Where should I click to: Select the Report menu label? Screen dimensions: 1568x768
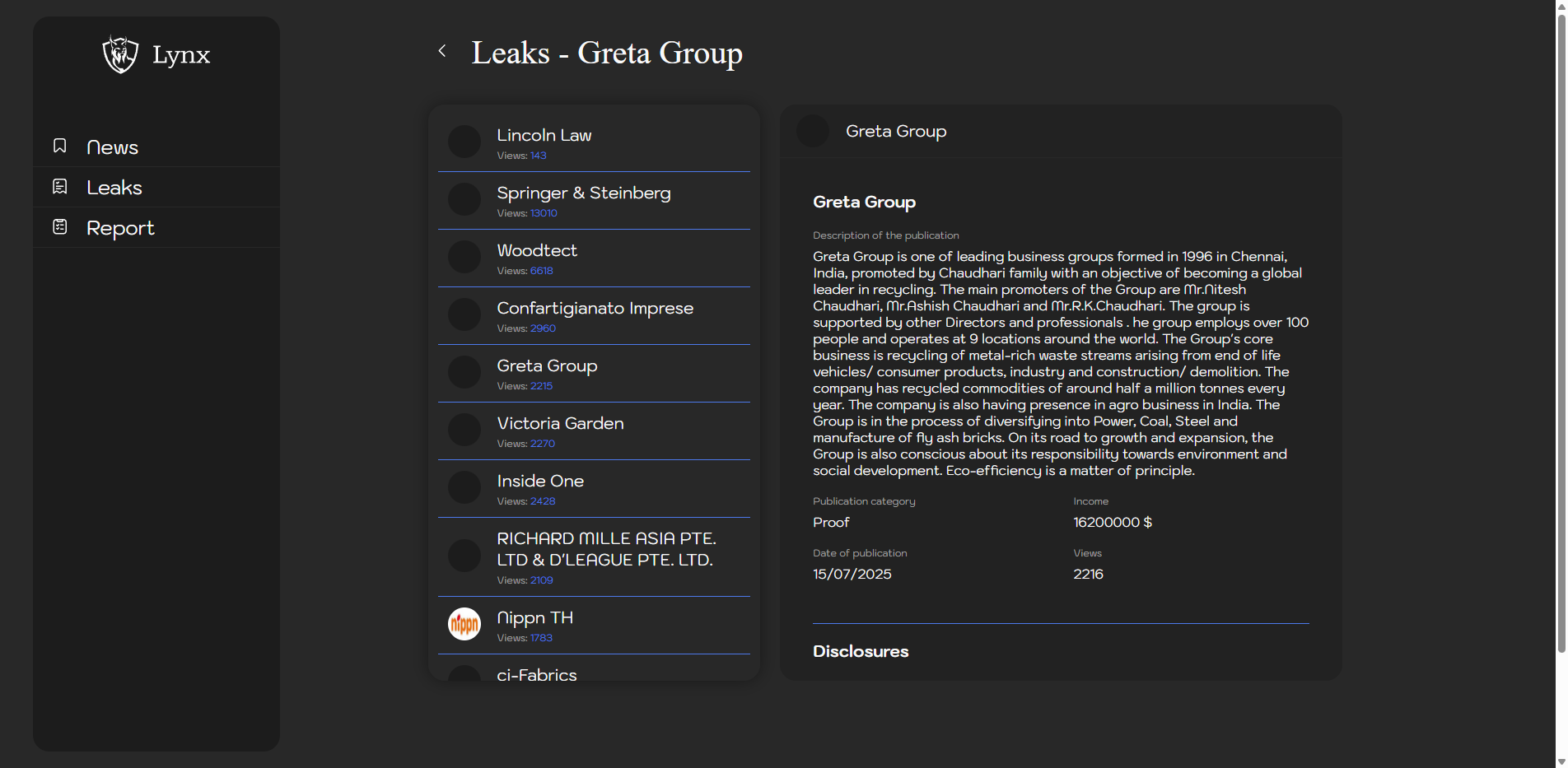[x=120, y=228]
